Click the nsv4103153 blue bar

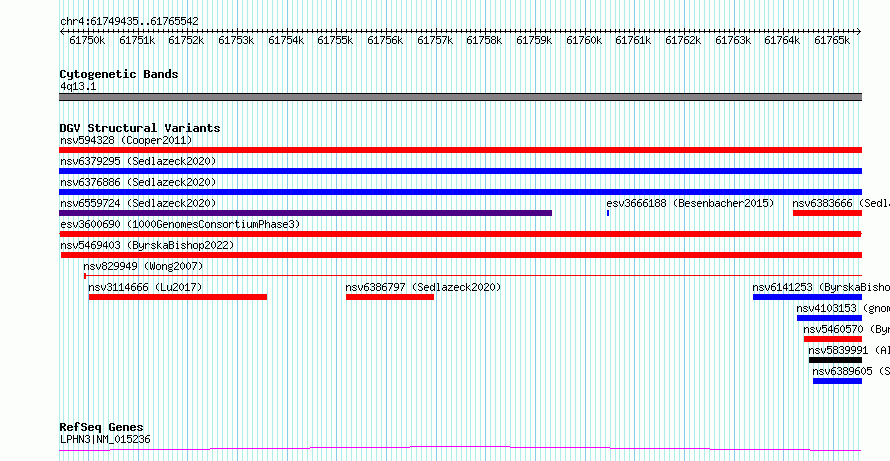(829, 318)
